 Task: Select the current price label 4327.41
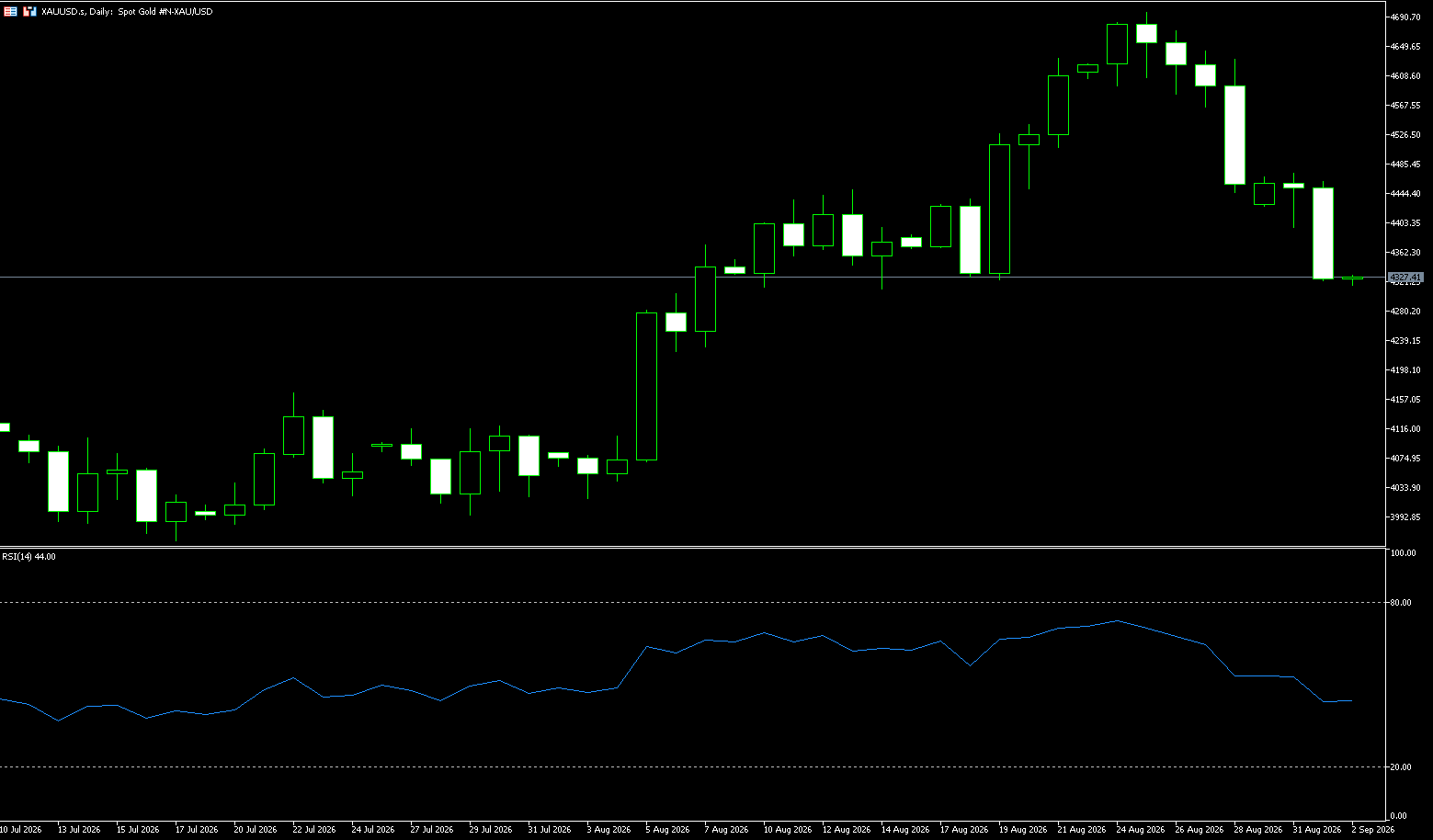coord(1405,277)
